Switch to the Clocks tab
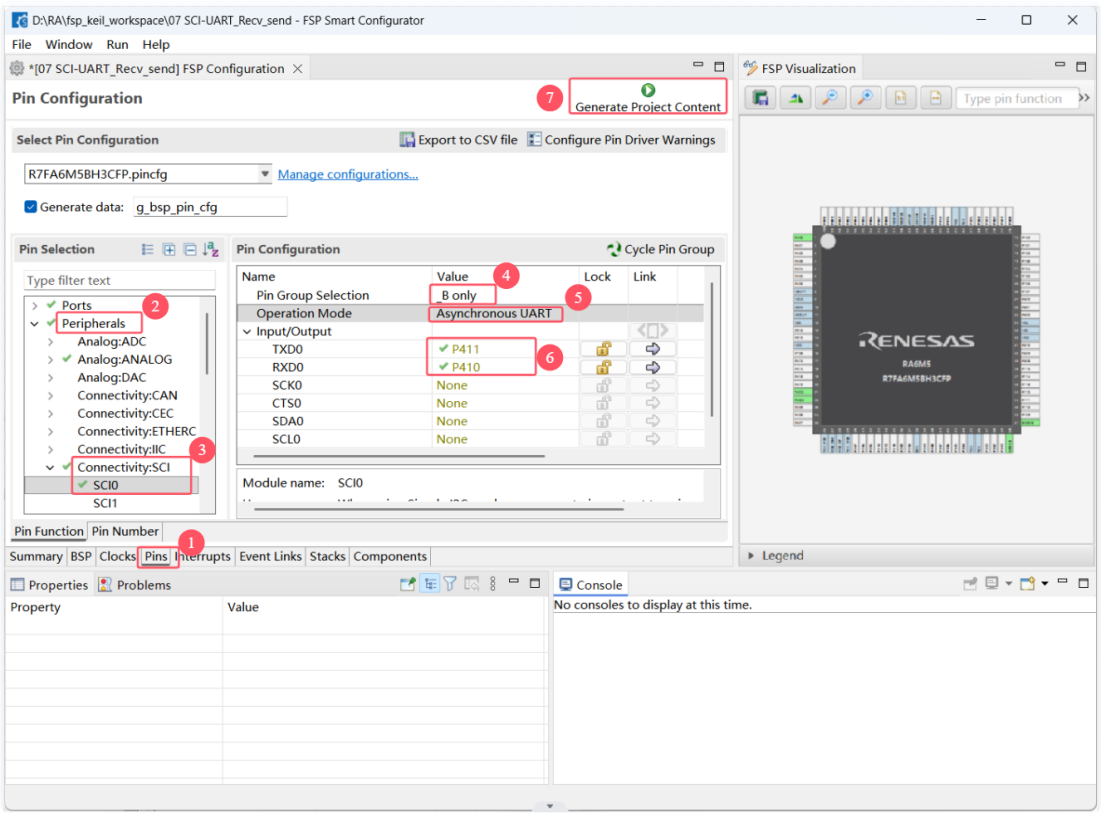Viewport: 1101px width, 813px height. 117,556
